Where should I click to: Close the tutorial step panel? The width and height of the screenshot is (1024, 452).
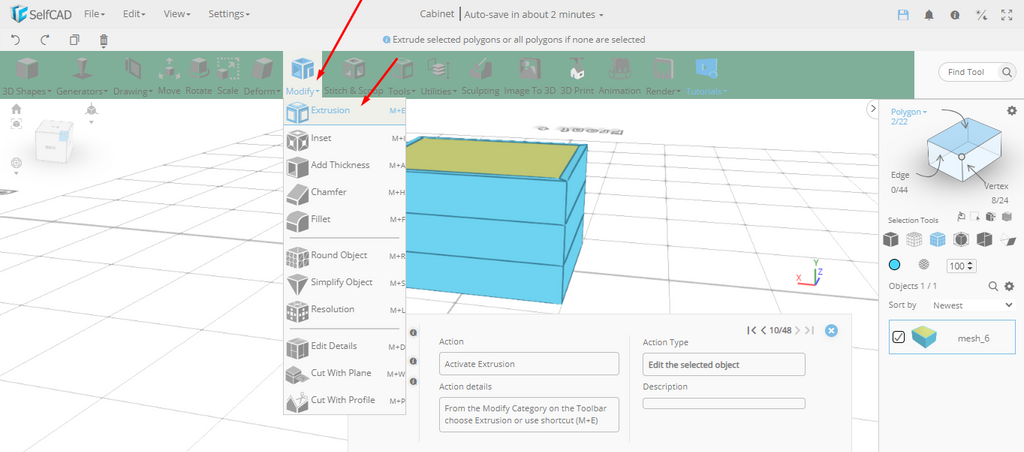(831, 330)
